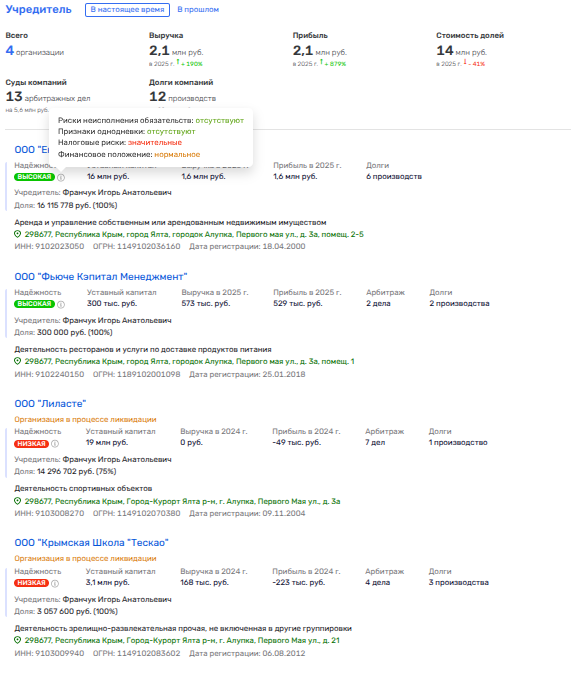Image resolution: width=578 pixels, height=675 pixels.
Task: Switch to 'В настоящее время' tab
Action: tap(127, 9)
